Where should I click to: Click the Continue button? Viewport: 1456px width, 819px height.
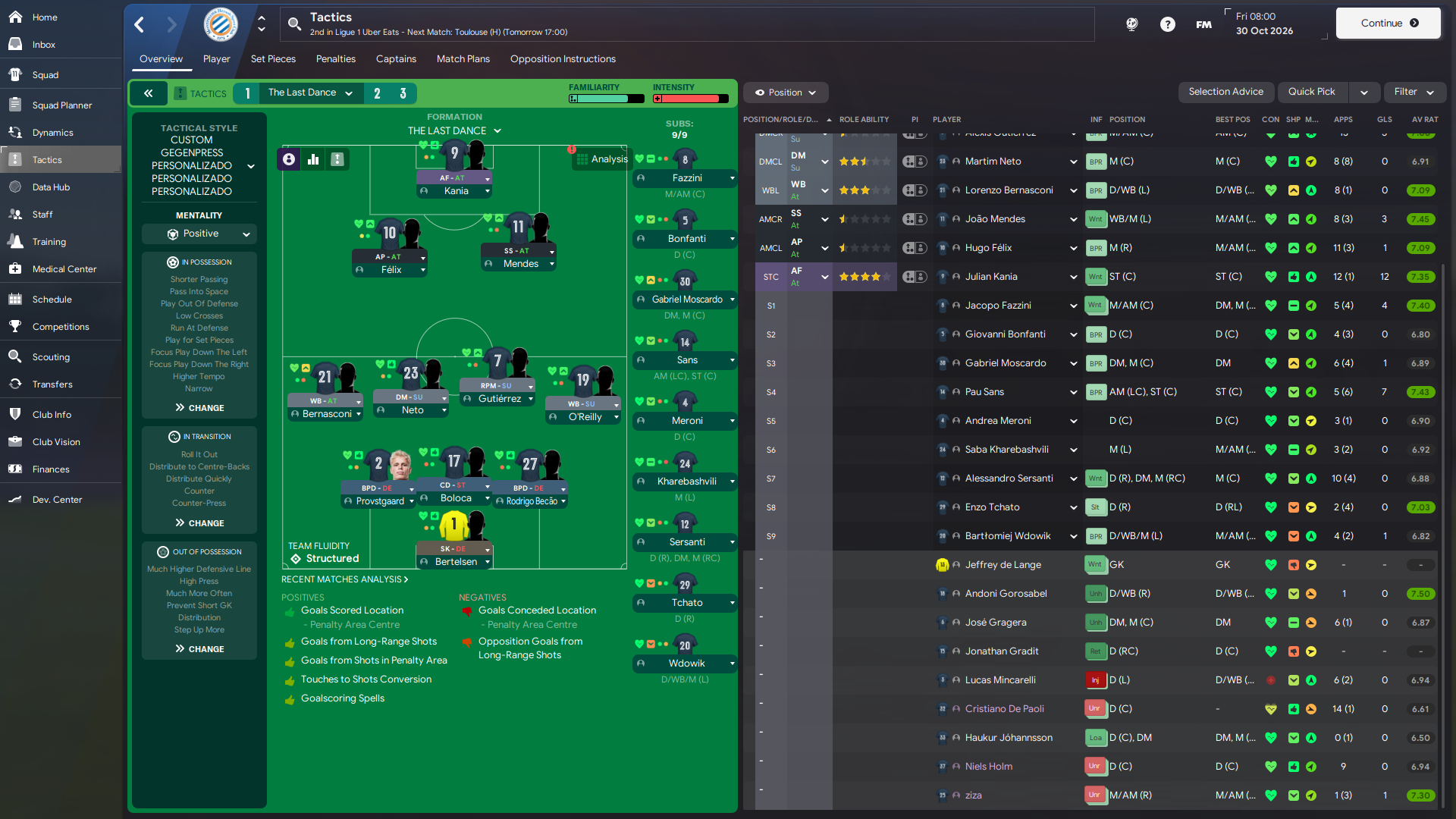click(x=1388, y=23)
